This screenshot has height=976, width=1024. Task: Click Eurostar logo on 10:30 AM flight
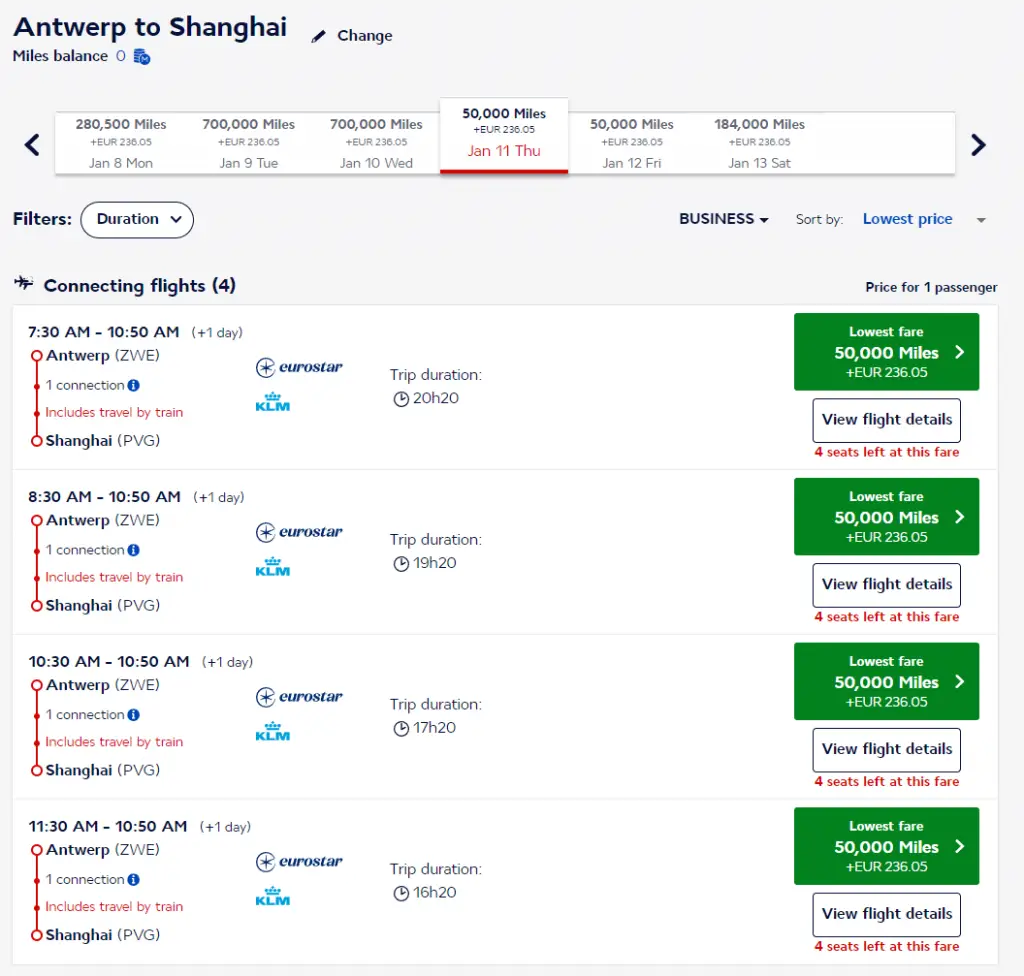(299, 697)
